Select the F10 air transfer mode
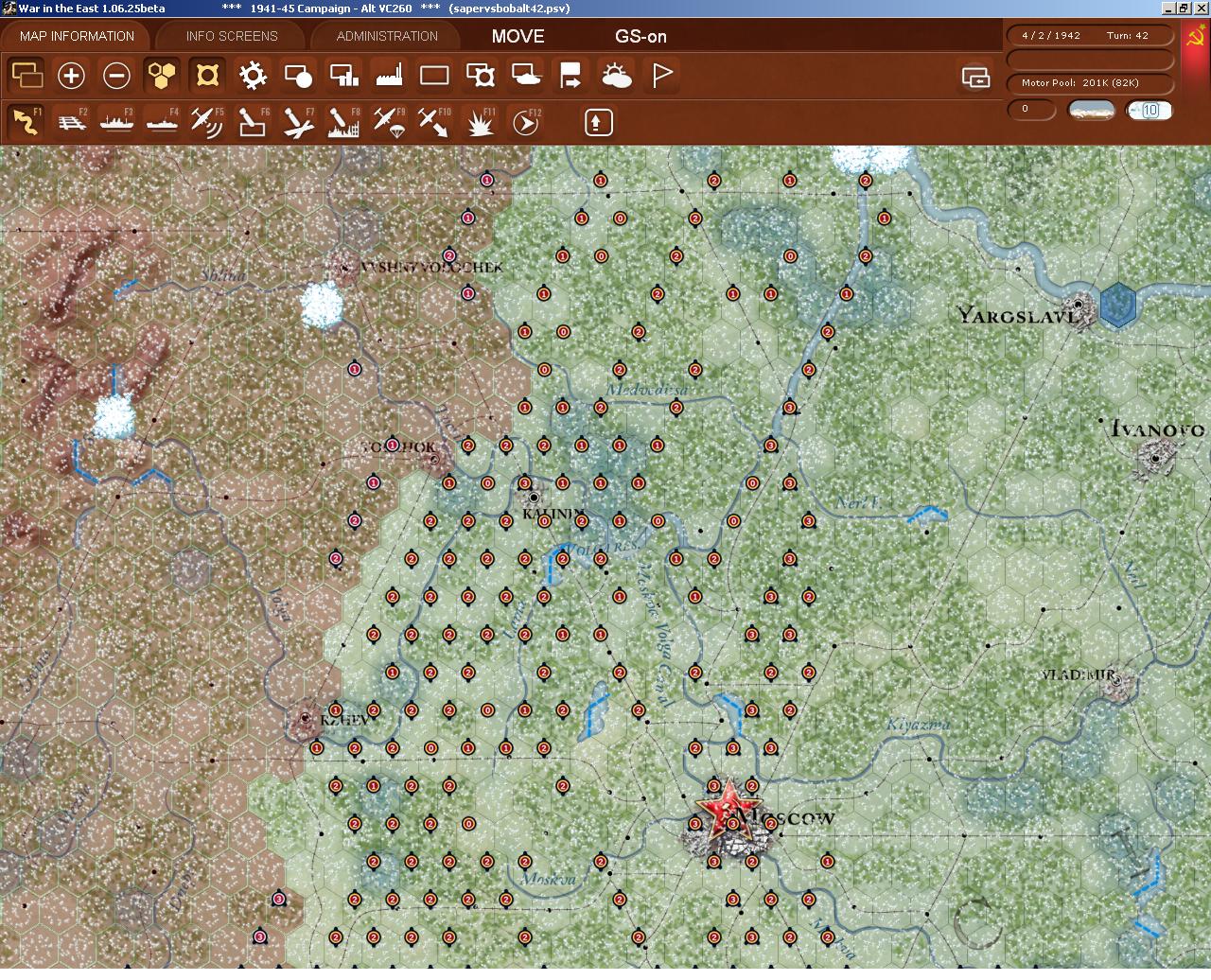 (434, 122)
